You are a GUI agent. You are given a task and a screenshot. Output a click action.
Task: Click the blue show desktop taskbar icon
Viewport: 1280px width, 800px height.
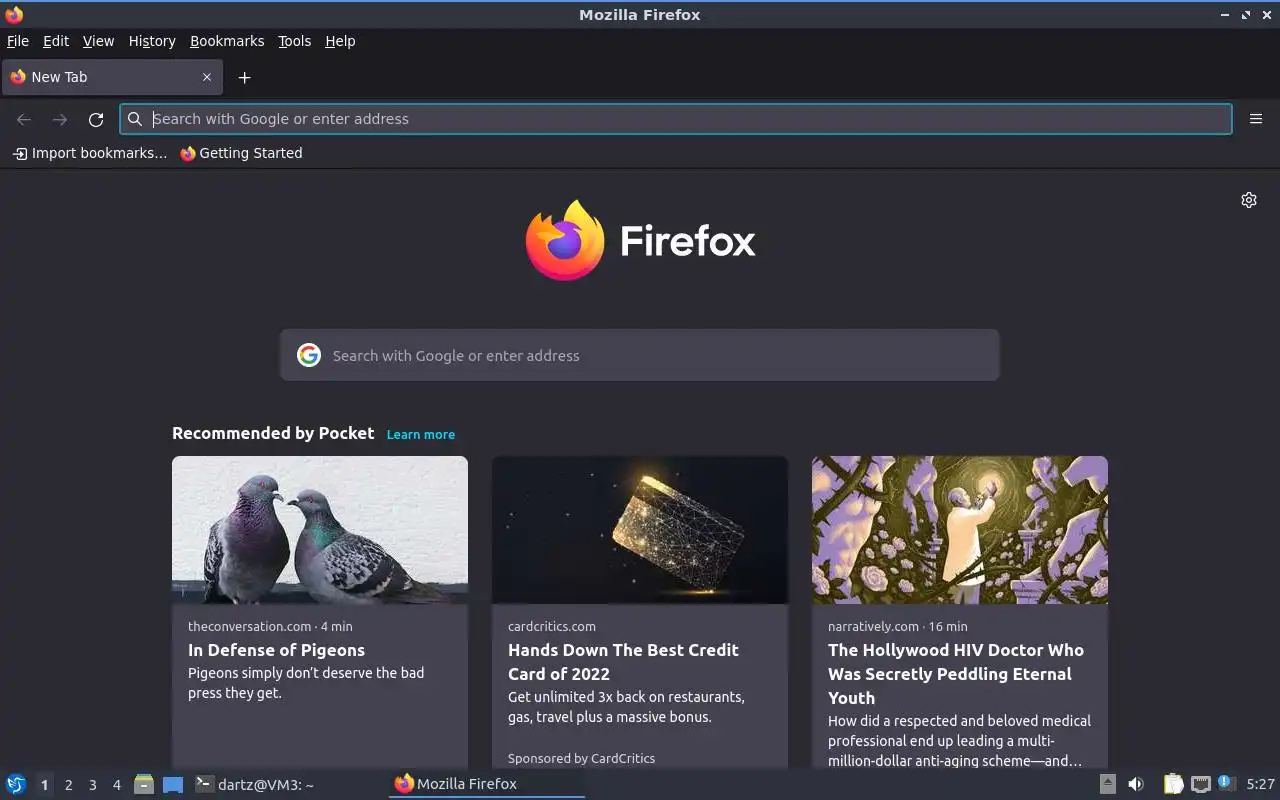(x=173, y=784)
